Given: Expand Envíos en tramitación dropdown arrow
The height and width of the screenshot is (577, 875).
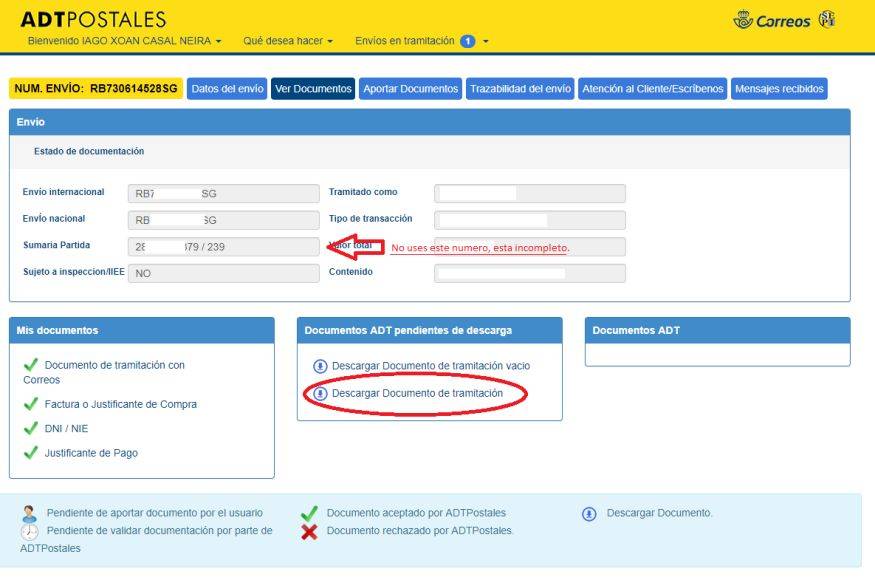Looking at the screenshot, I should click(485, 41).
